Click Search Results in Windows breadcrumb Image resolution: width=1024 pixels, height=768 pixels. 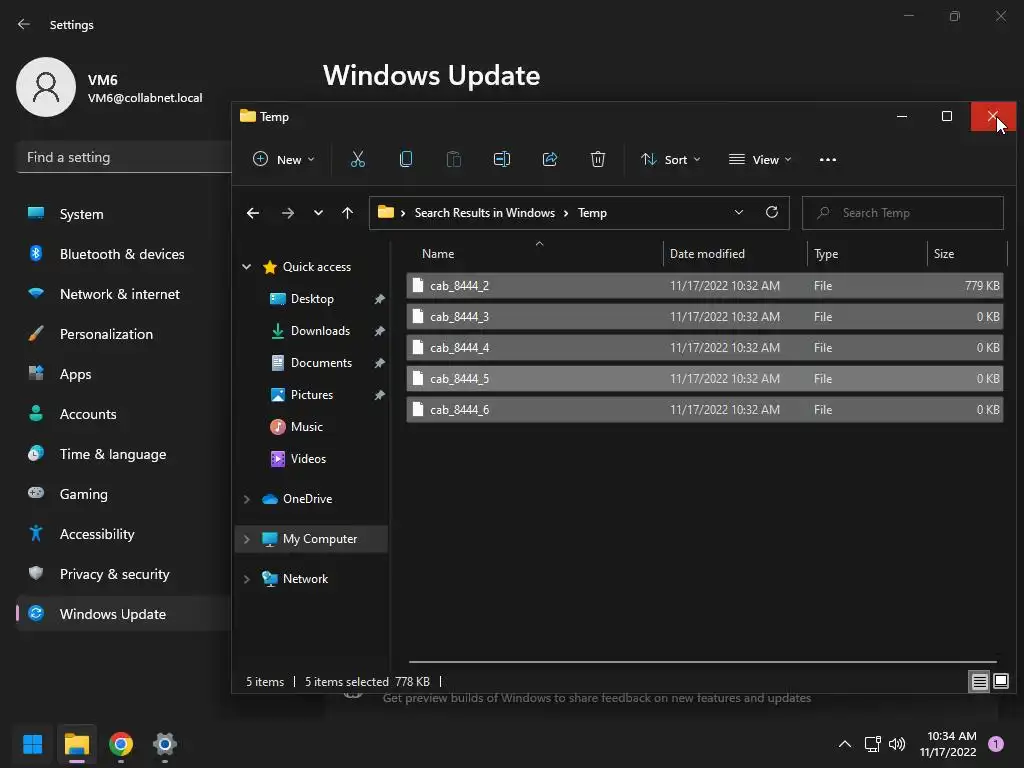click(485, 213)
